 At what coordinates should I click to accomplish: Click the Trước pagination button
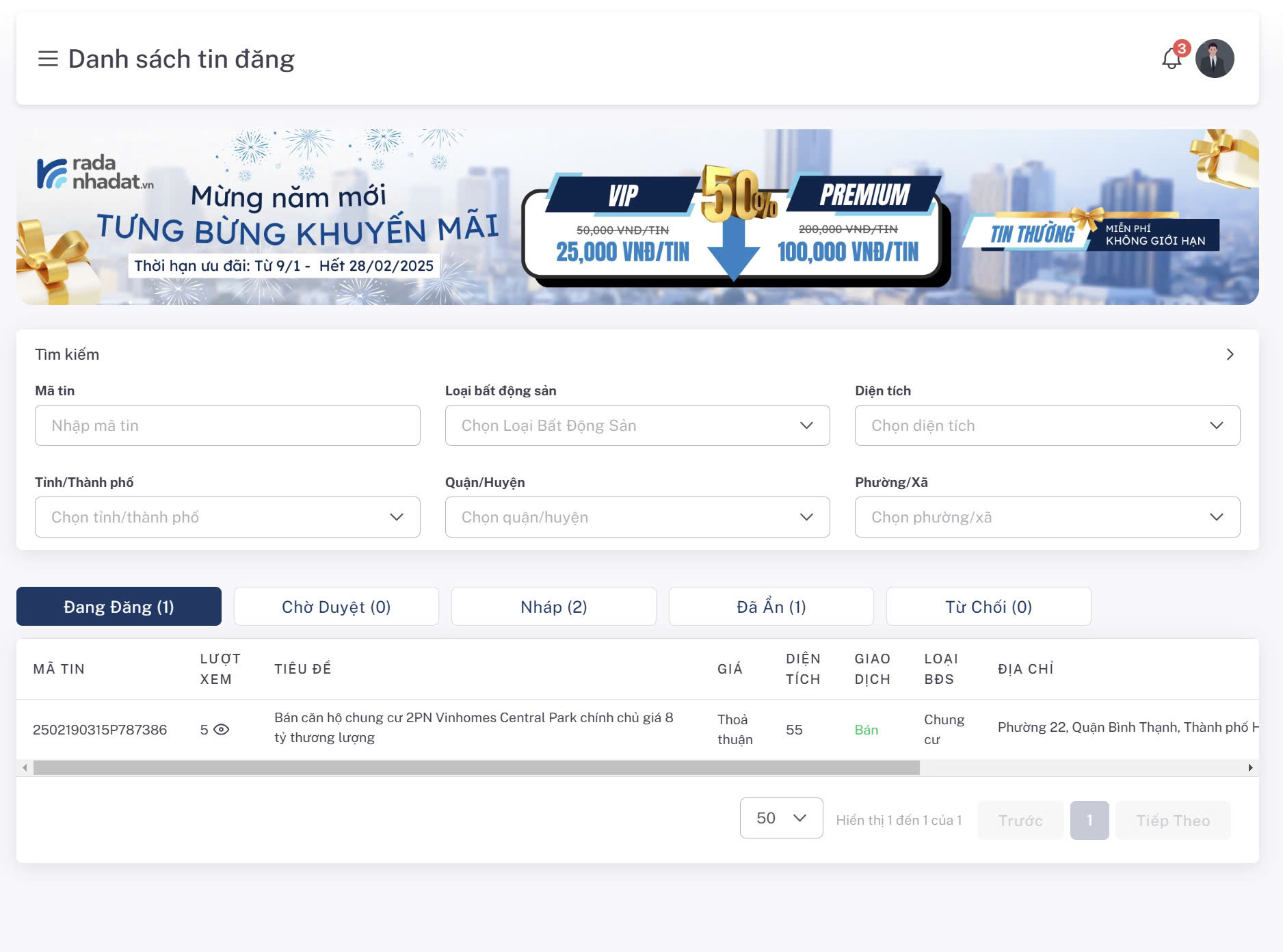click(1020, 821)
